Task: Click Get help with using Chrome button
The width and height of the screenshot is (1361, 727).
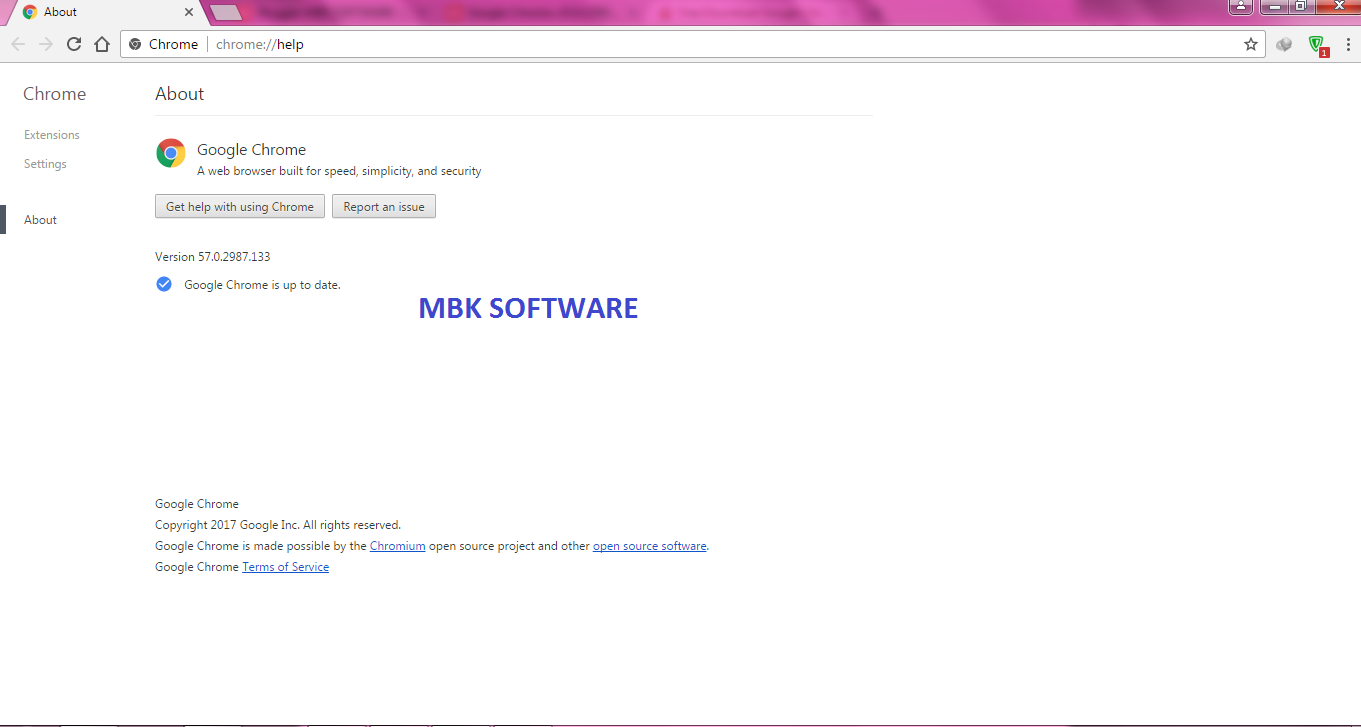Action: click(x=240, y=207)
